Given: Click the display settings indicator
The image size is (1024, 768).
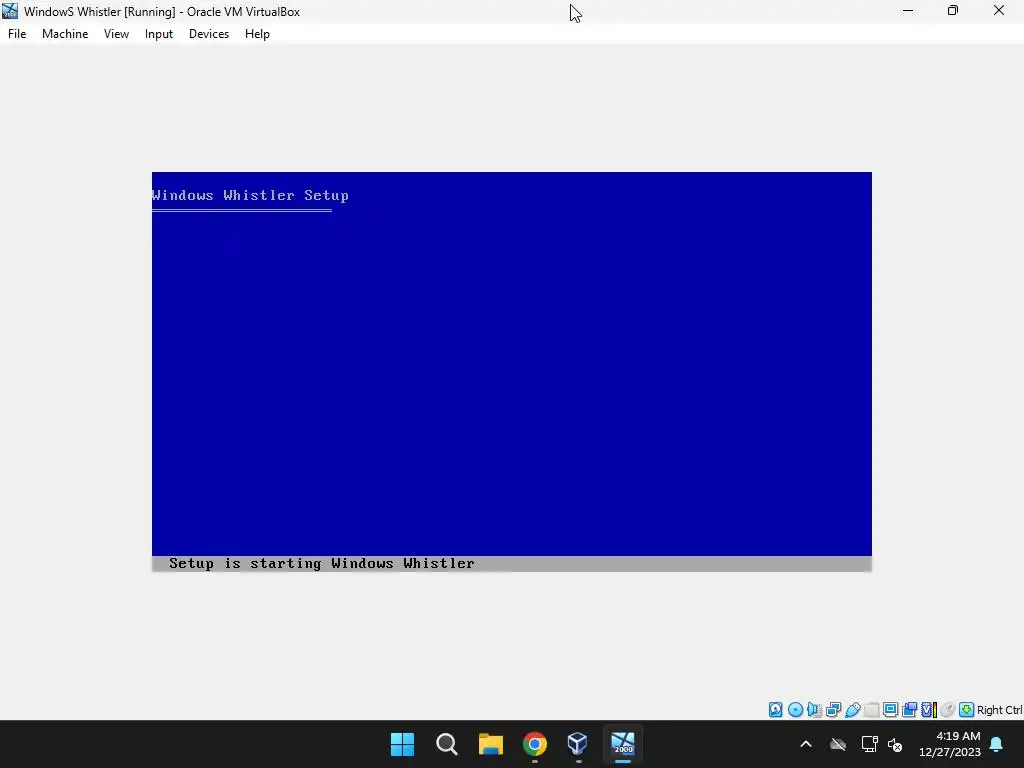Looking at the screenshot, I should click(890, 710).
